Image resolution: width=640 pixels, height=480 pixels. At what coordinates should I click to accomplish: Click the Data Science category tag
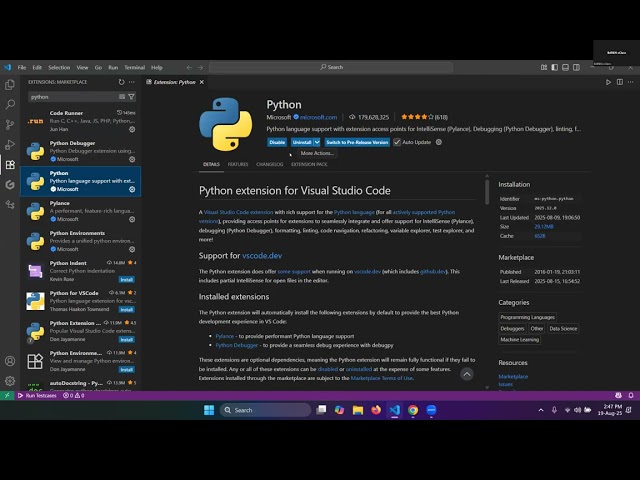coord(563,329)
